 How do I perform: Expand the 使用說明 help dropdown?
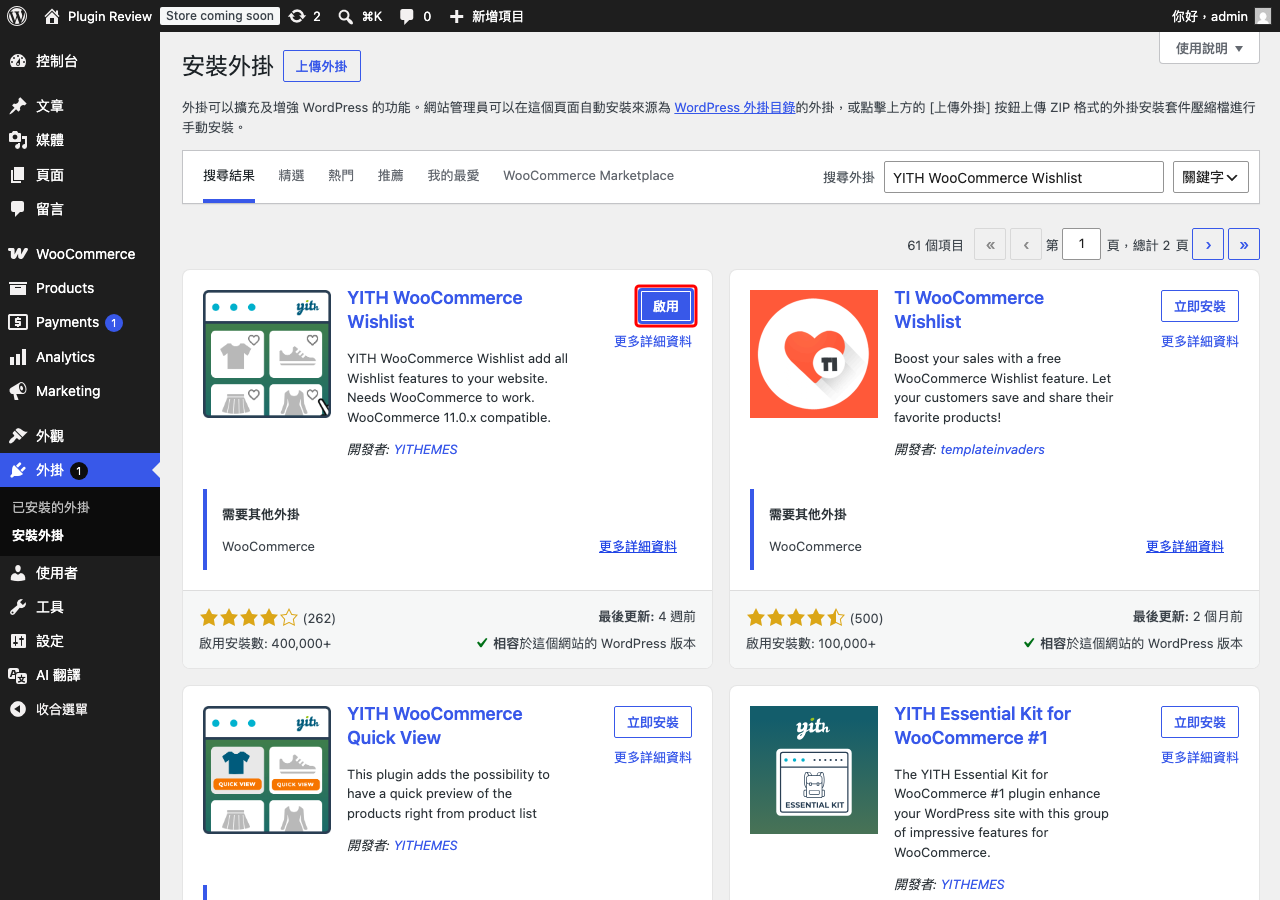[x=1209, y=48]
